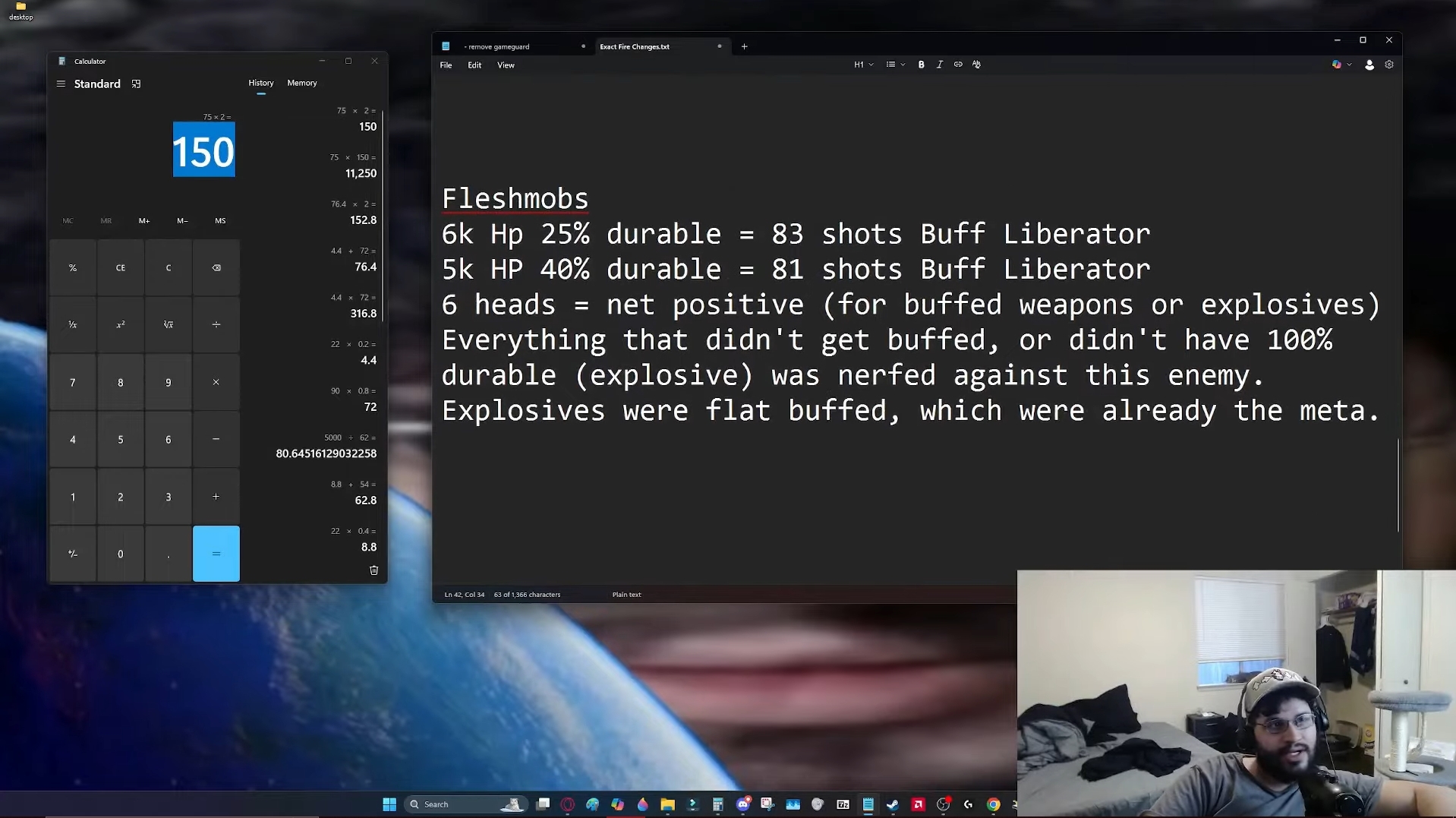Image resolution: width=1456 pixels, height=818 pixels.
Task: Switch to the Calculator Memory tab
Action: click(x=302, y=84)
